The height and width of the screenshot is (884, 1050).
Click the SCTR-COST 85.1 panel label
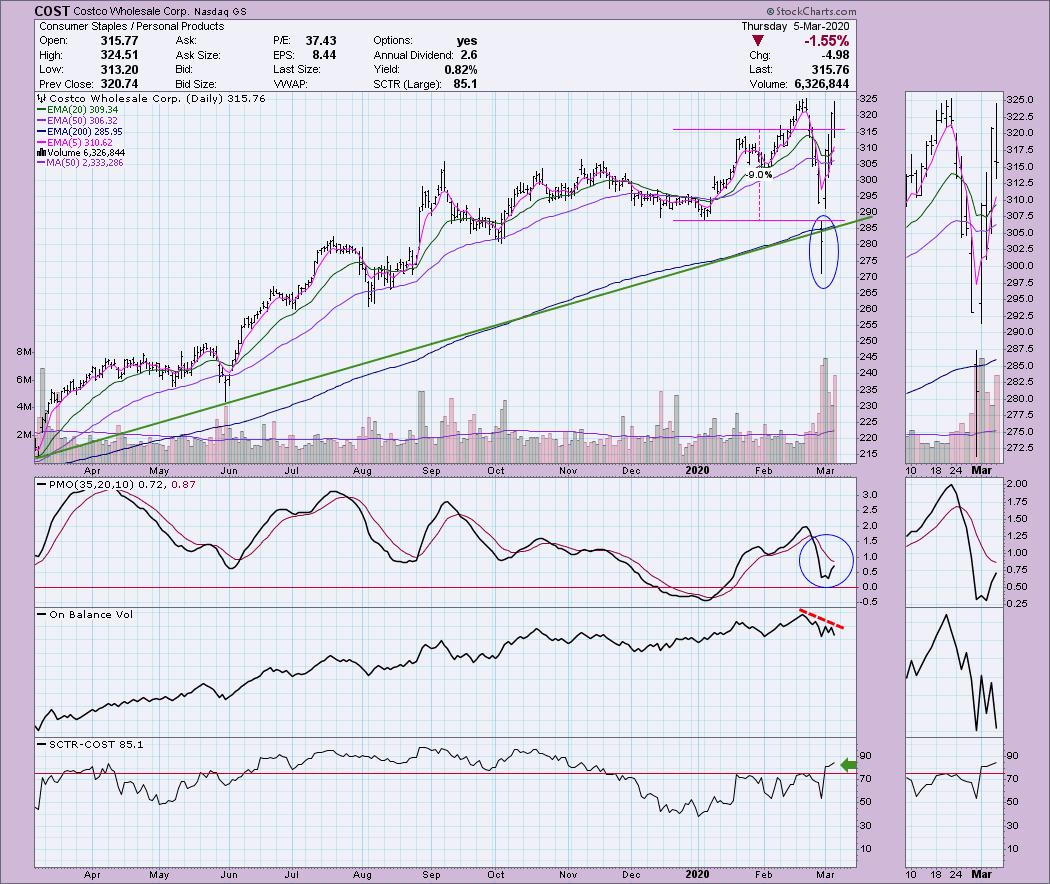[90, 744]
